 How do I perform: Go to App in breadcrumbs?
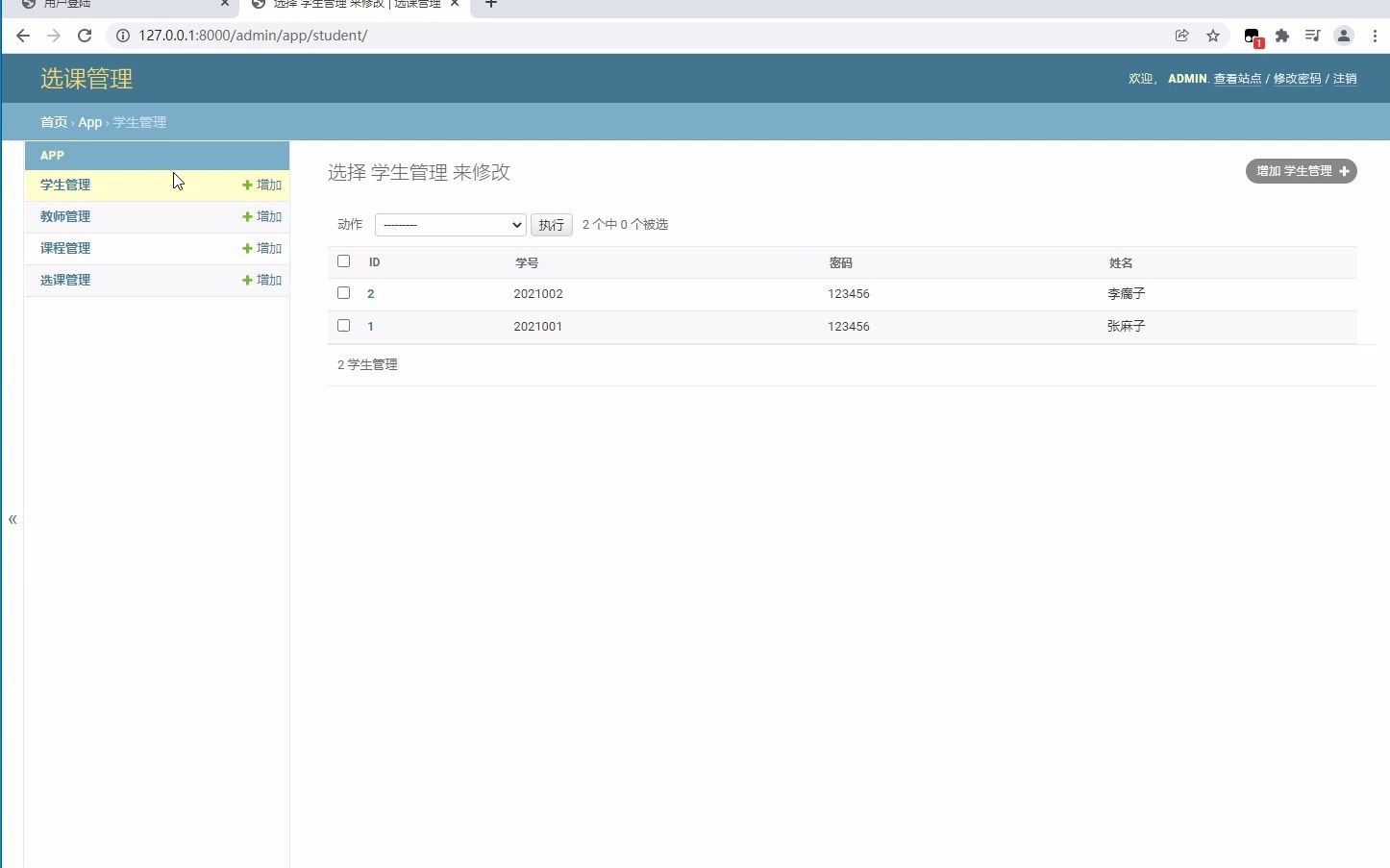90,122
